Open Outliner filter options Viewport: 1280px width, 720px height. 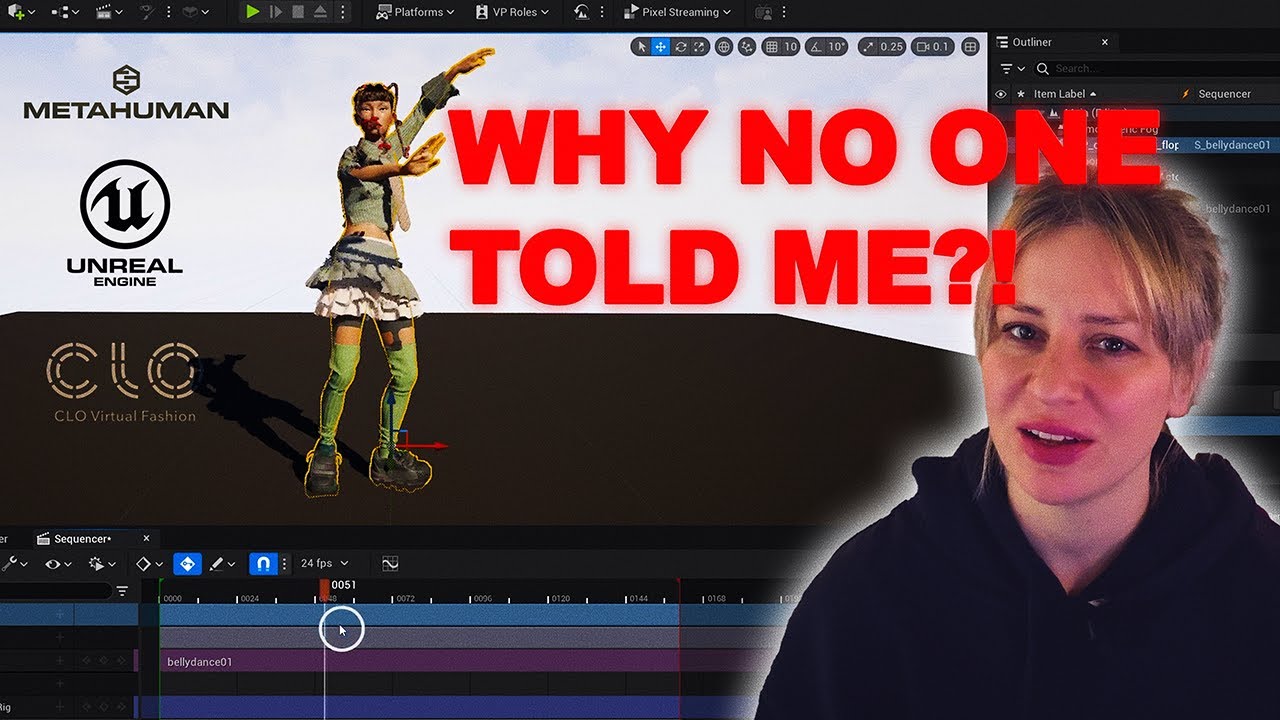pos(1012,68)
